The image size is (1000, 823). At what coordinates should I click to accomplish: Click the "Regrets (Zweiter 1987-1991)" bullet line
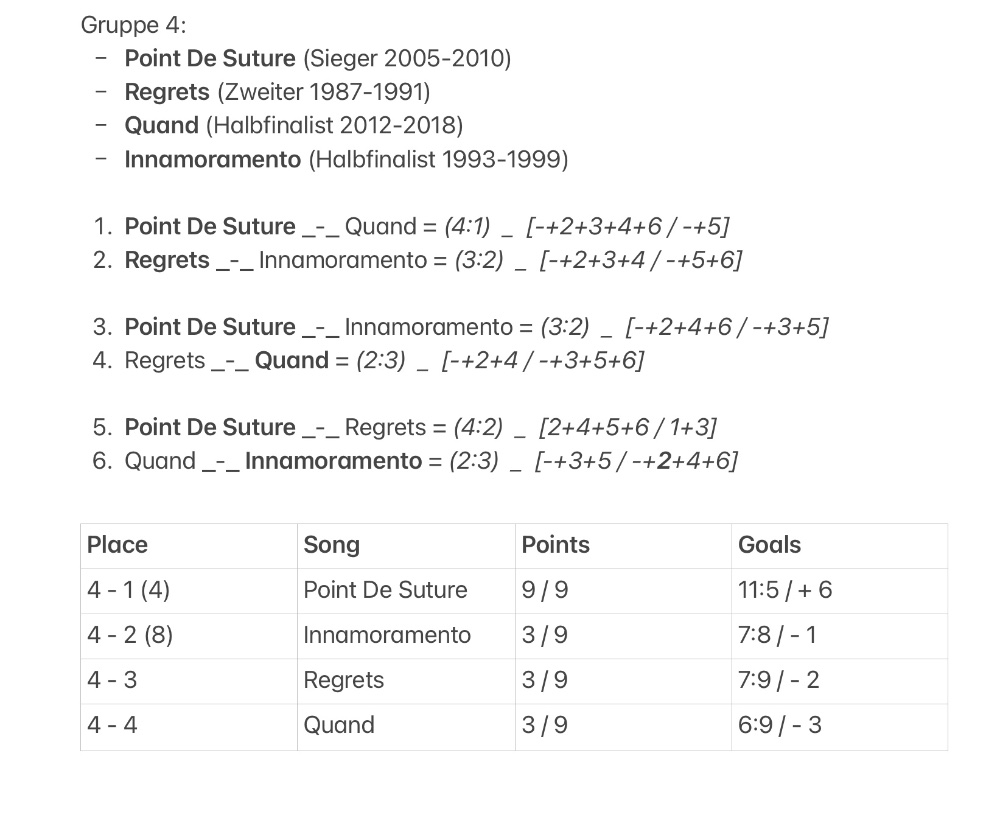tap(277, 92)
